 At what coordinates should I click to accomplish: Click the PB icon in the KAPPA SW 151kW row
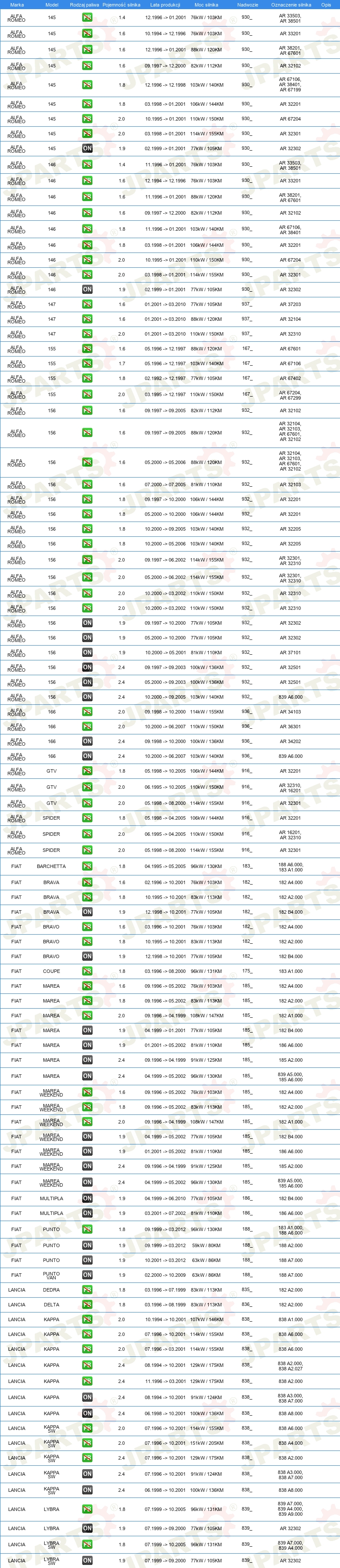[x=87, y=1443]
